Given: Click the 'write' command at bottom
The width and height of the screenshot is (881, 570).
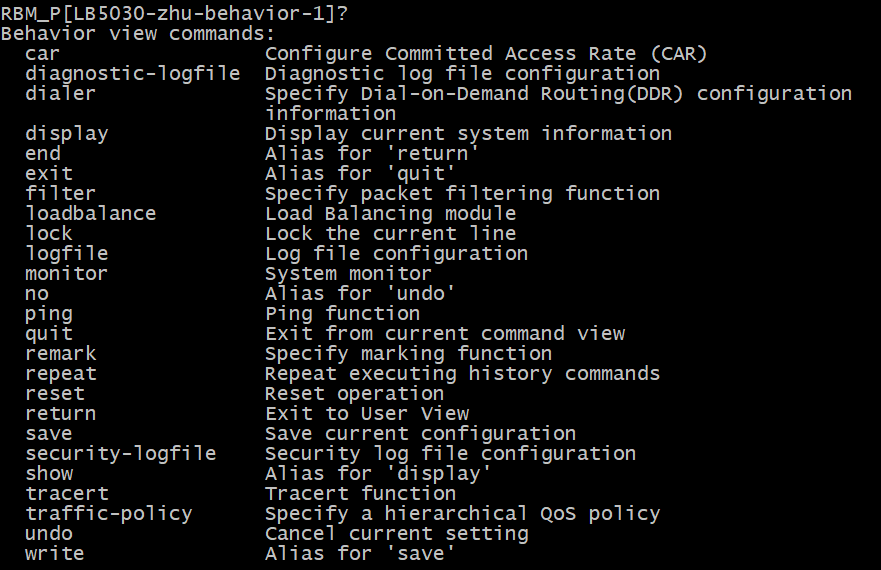Looking at the screenshot, I should tap(55, 554).
